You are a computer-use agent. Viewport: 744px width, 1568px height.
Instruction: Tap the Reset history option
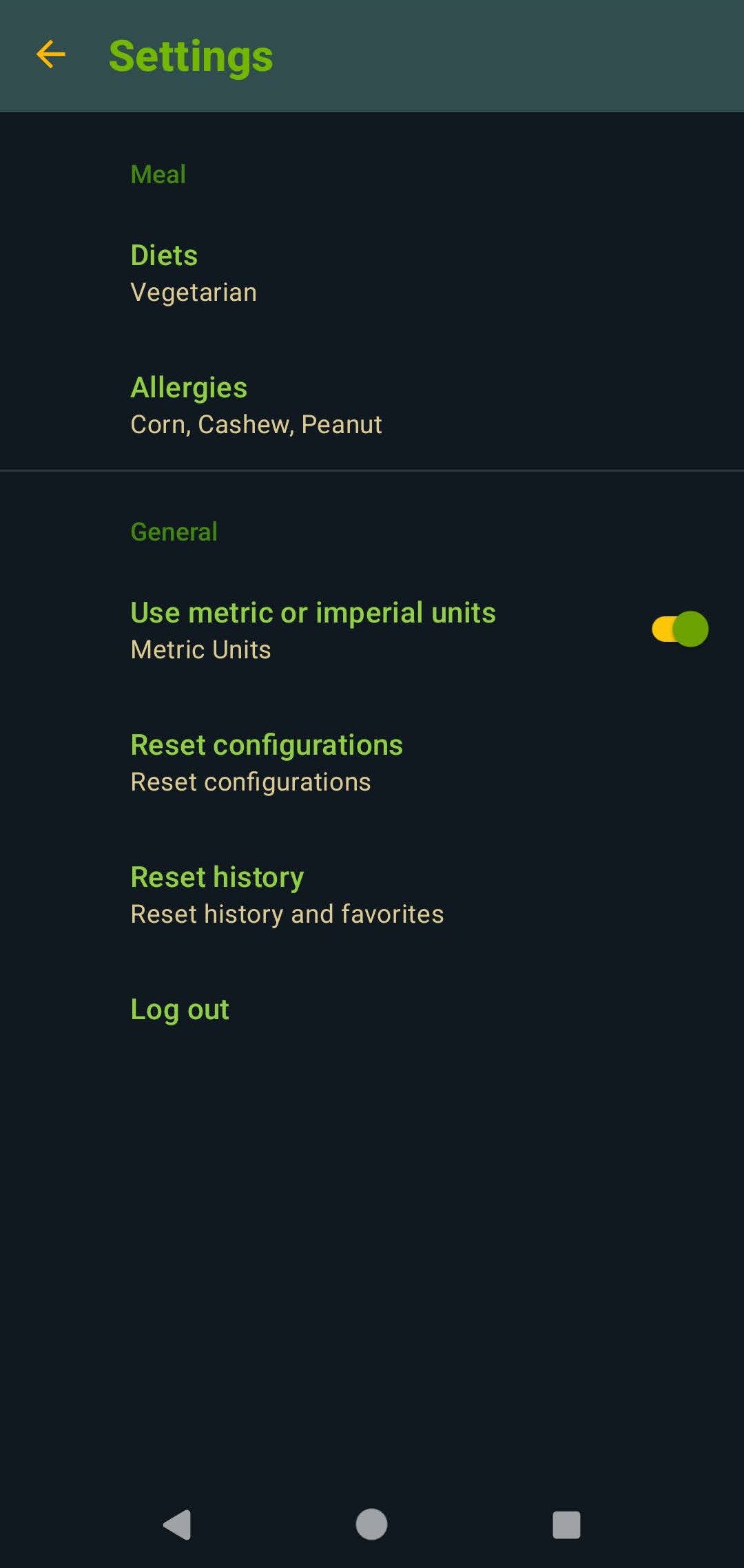(x=217, y=877)
